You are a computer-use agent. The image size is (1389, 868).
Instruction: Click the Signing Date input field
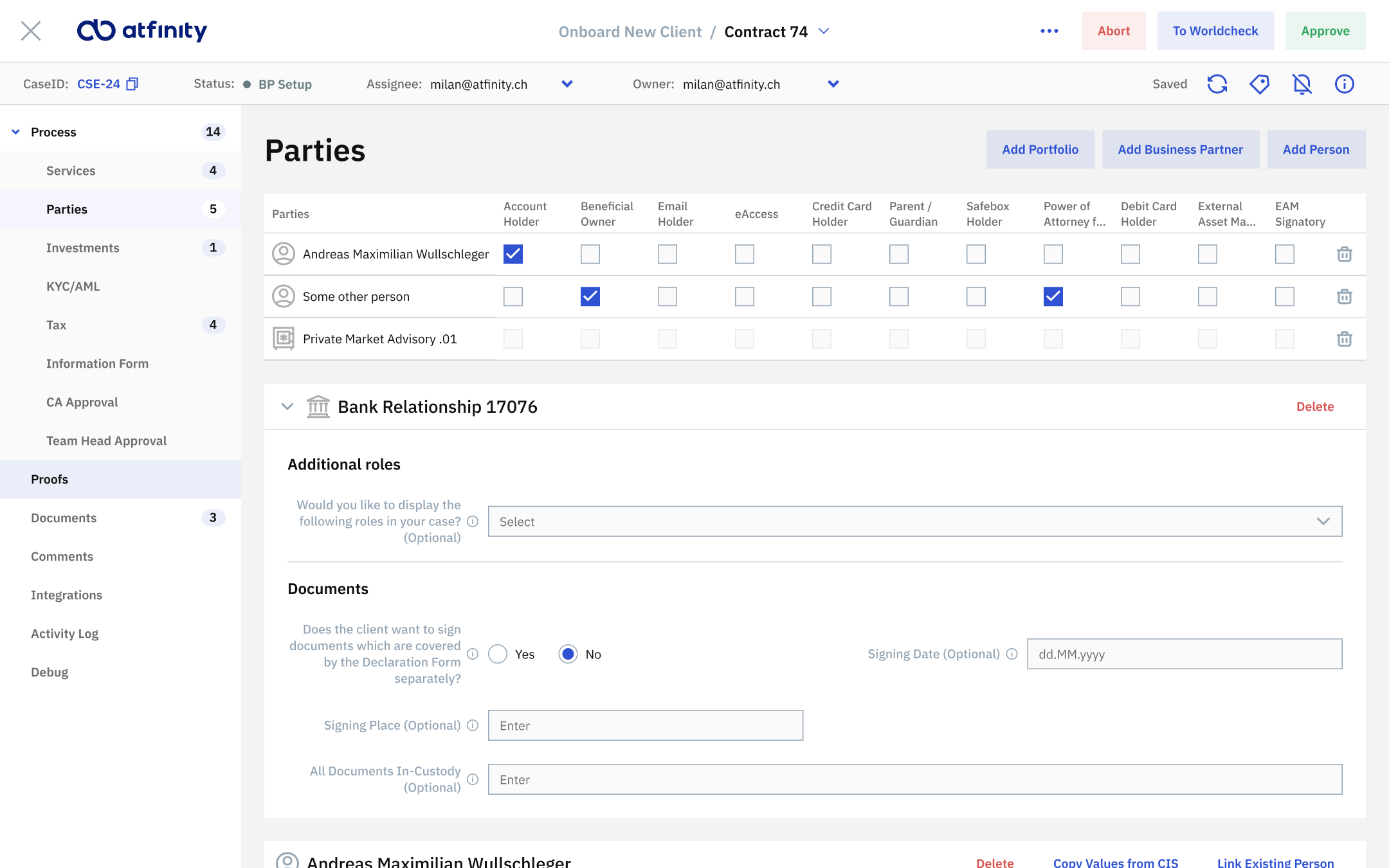pyautogui.click(x=1185, y=654)
